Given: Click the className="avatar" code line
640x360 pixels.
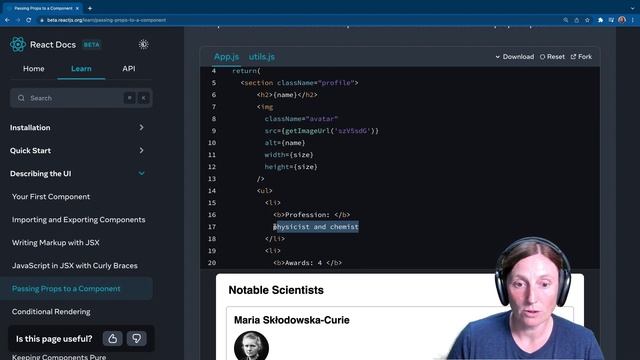Looking at the screenshot, I should point(301,119).
